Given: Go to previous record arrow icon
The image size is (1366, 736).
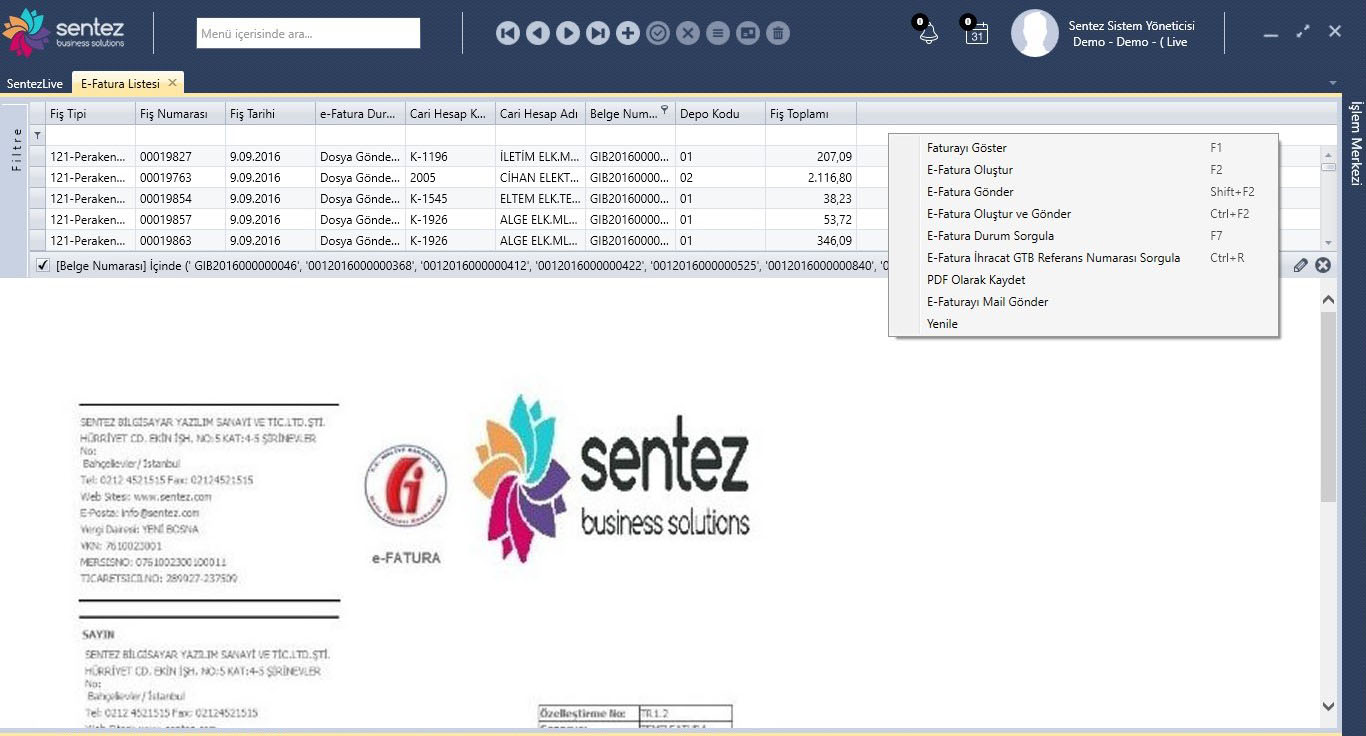Looking at the screenshot, I should 538,33.
